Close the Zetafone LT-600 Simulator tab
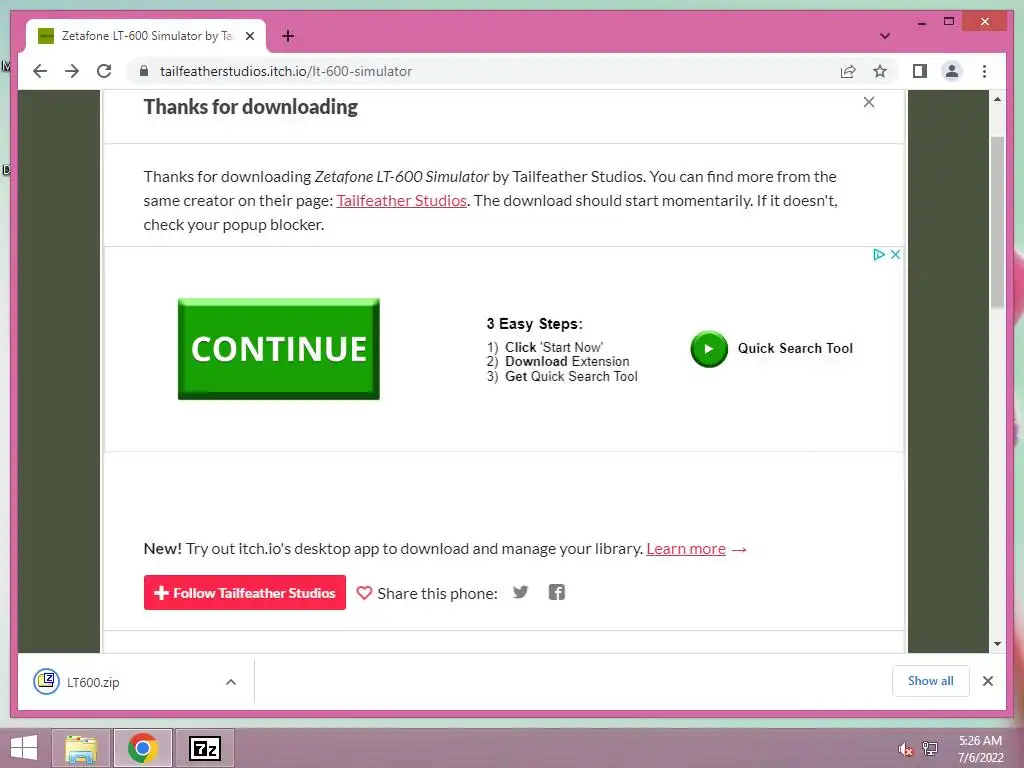Screen dimensions: 1024x768 tap(249, 36)
